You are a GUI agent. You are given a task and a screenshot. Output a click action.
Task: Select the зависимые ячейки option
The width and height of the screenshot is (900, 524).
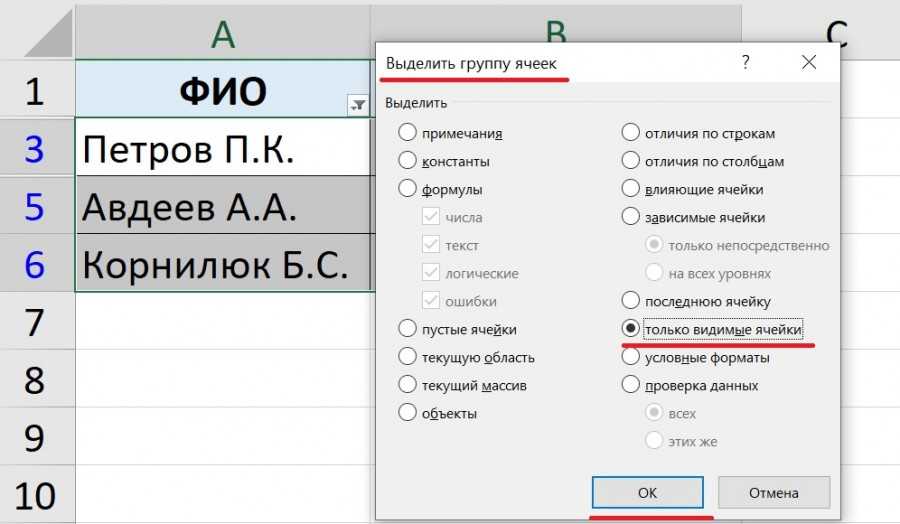[631, 217]
